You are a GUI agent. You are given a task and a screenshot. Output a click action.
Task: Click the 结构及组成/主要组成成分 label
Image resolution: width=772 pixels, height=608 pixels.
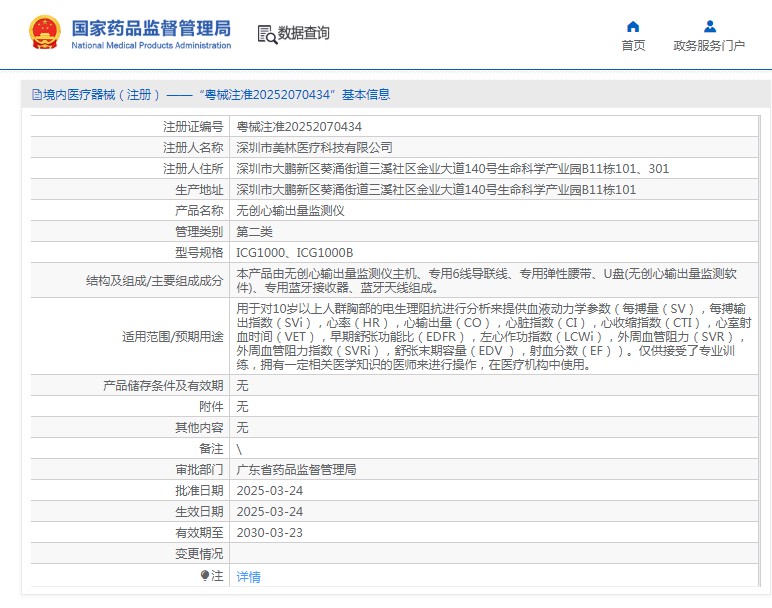coord(155,281)
